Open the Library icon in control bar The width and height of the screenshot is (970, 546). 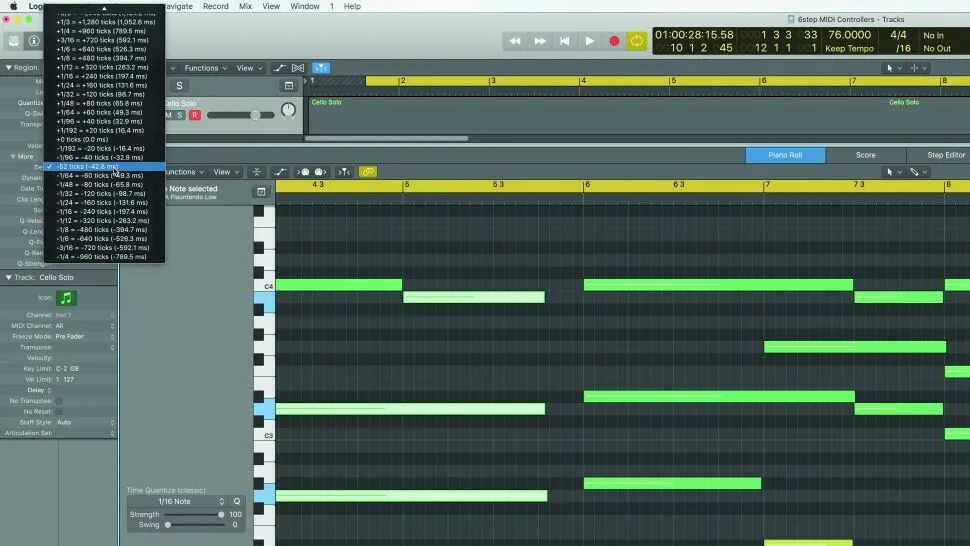click(14, 41)
